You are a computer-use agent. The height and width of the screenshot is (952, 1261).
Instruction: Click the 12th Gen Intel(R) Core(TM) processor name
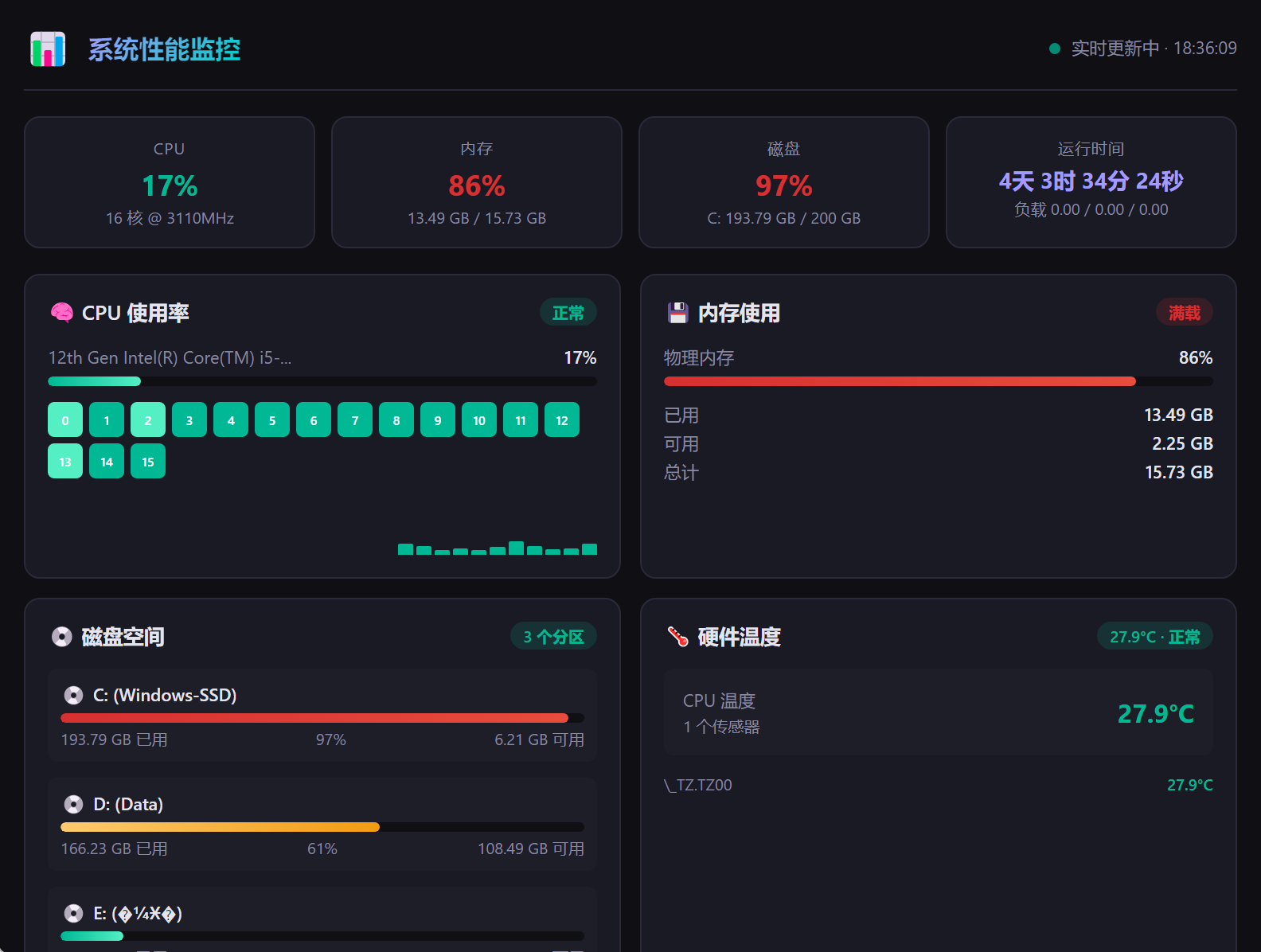tap(170, 358)
